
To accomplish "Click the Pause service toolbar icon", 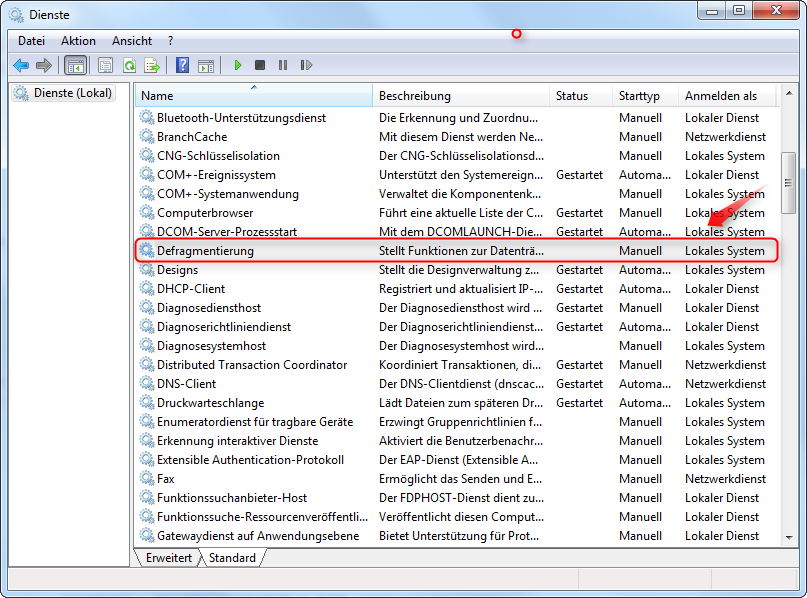I will (283, 65).
